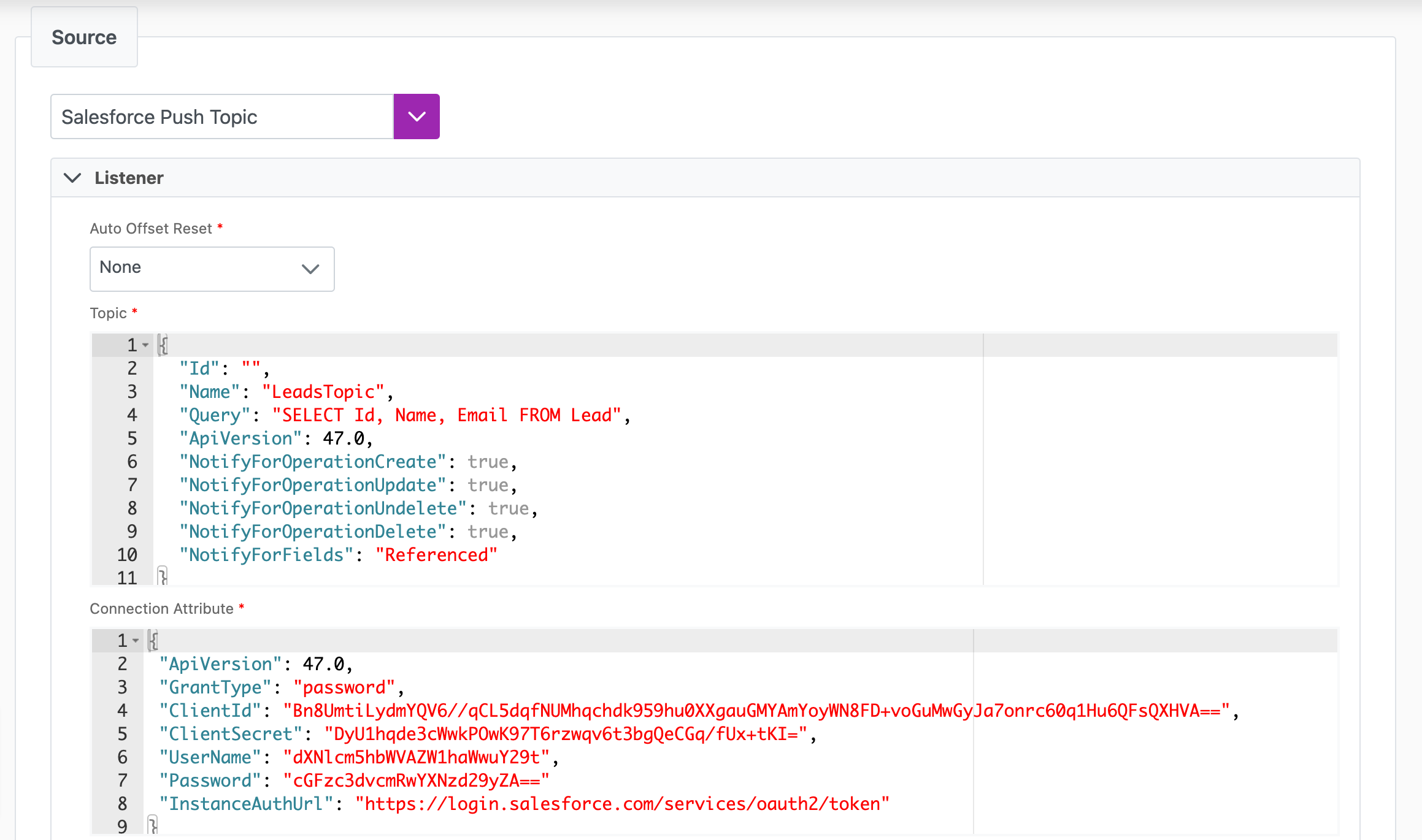Click the Topic field label
This screenshot has height=840, width=1422.
(109, 313)
